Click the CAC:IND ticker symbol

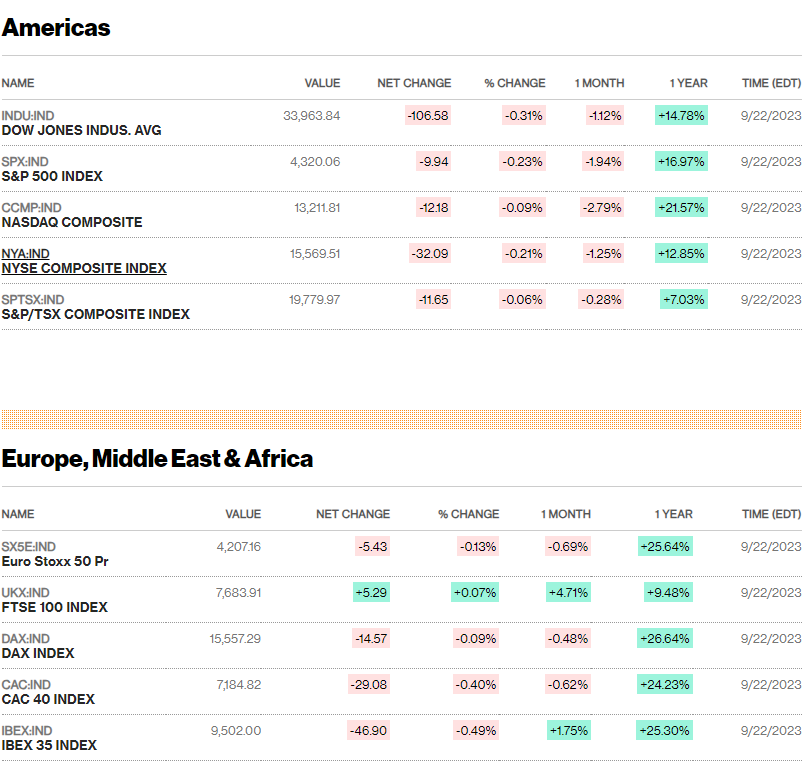click(x=26, y=684)
